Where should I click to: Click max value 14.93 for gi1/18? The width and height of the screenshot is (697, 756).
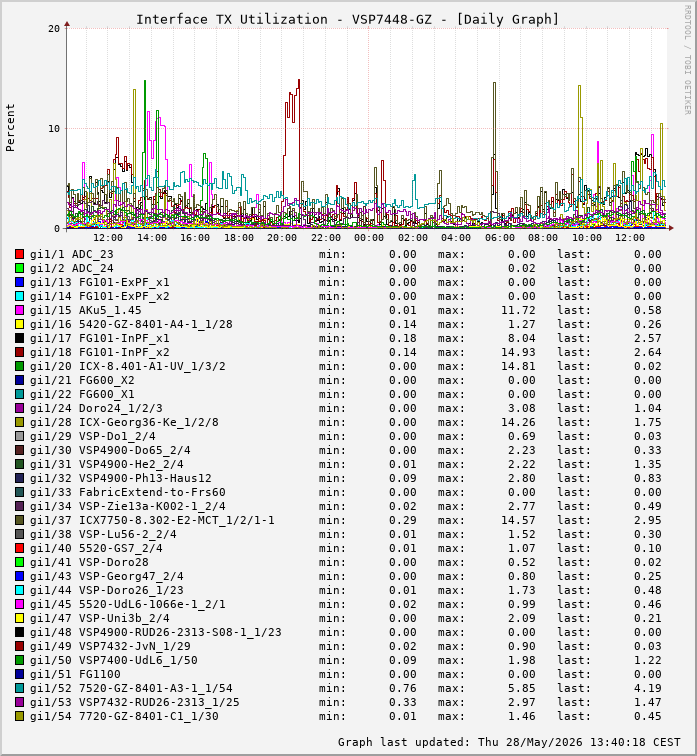518,352
